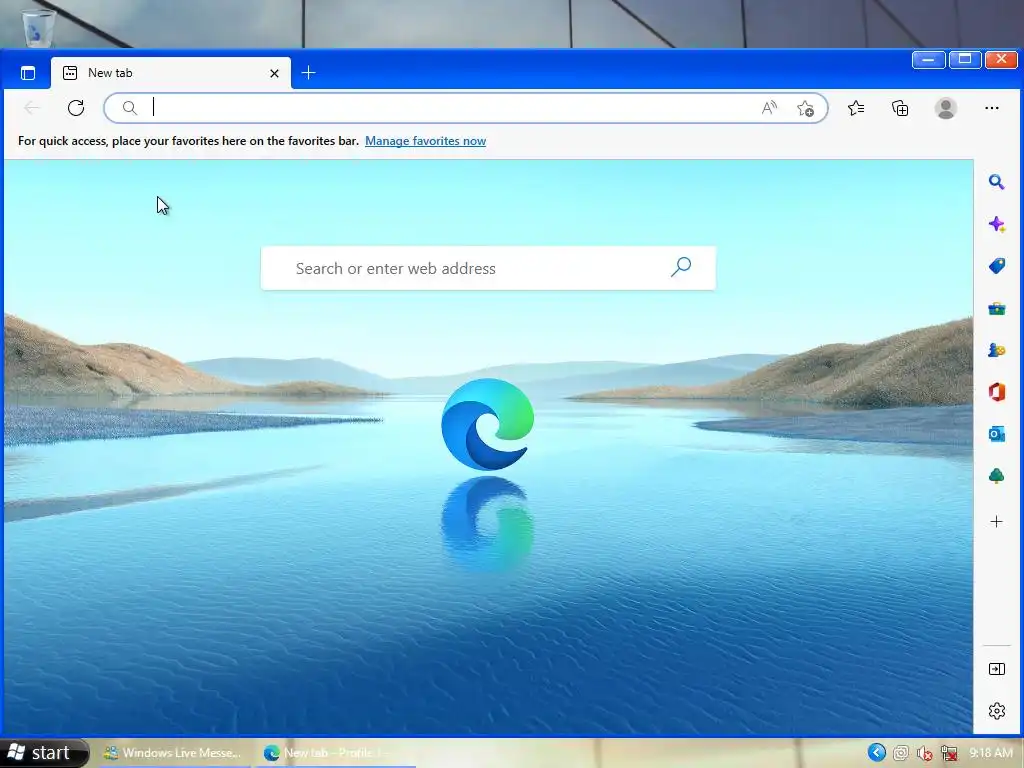The width and height of the screenshot is (1024, 768).
Task: Open the sidebar Search tool
Action: (996, 182)
